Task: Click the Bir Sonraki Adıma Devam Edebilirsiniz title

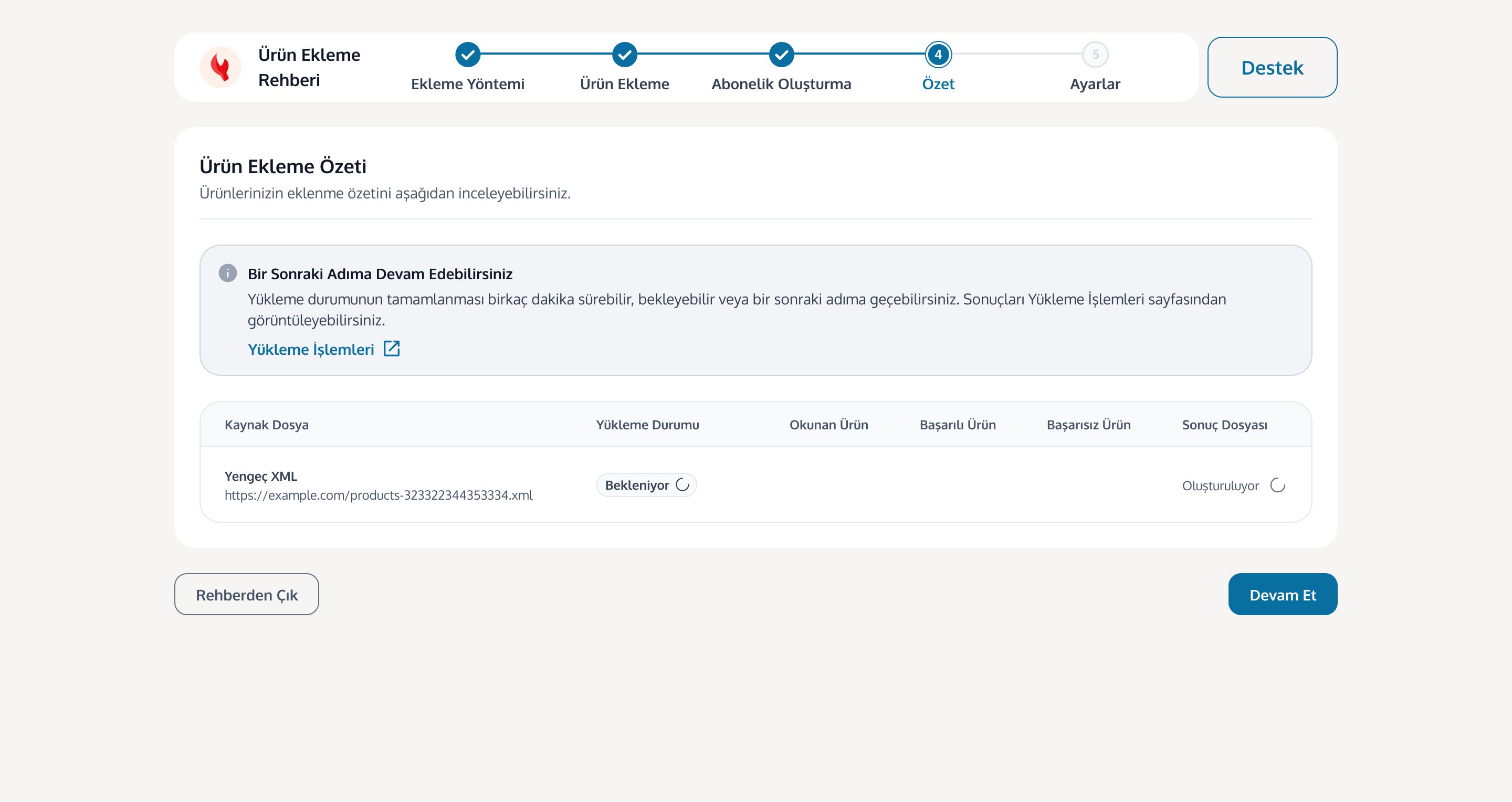Action: tap(380, 274)
